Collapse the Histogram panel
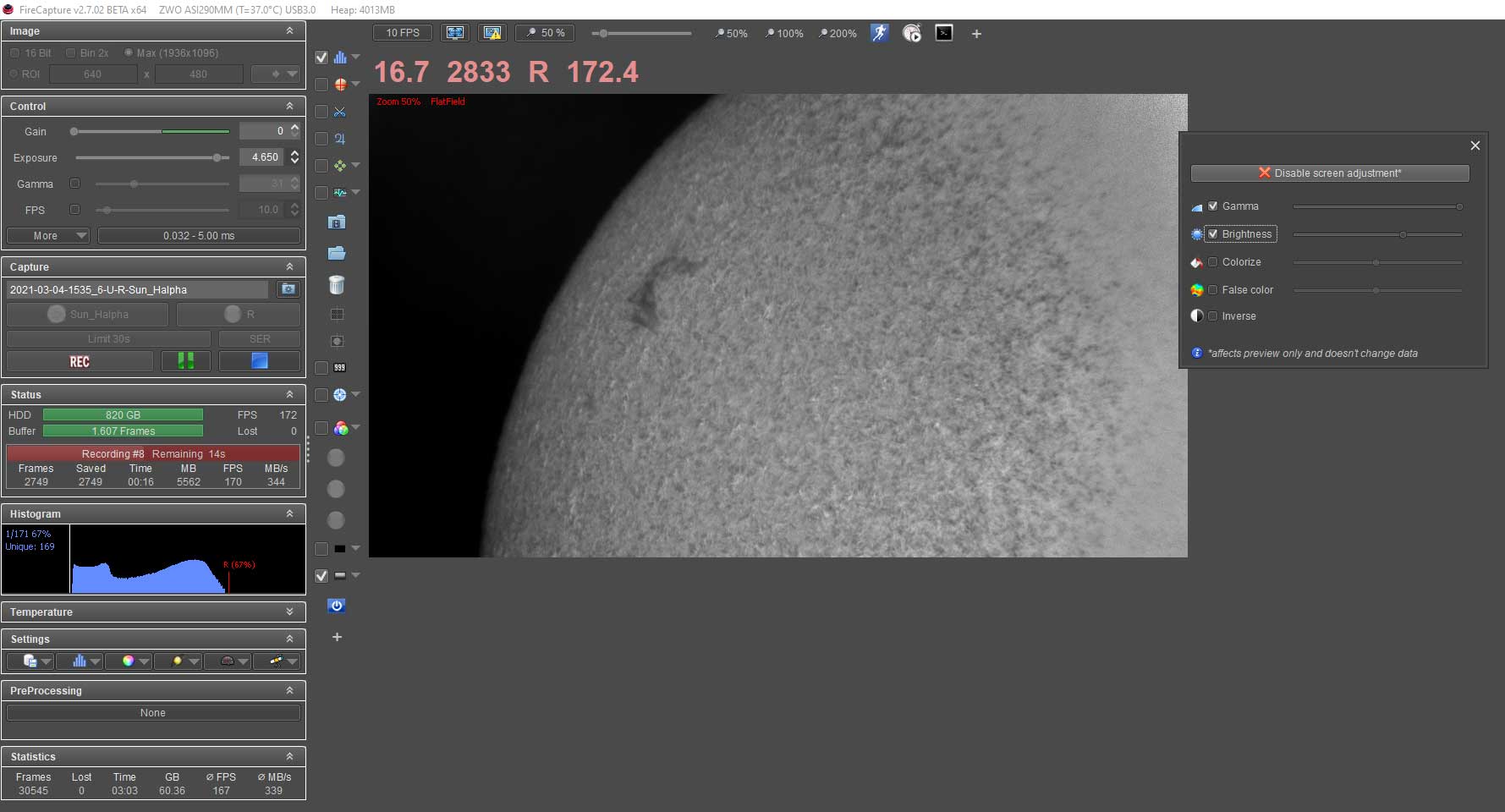This screenshot has width=1505, height=812. (289, 514)
